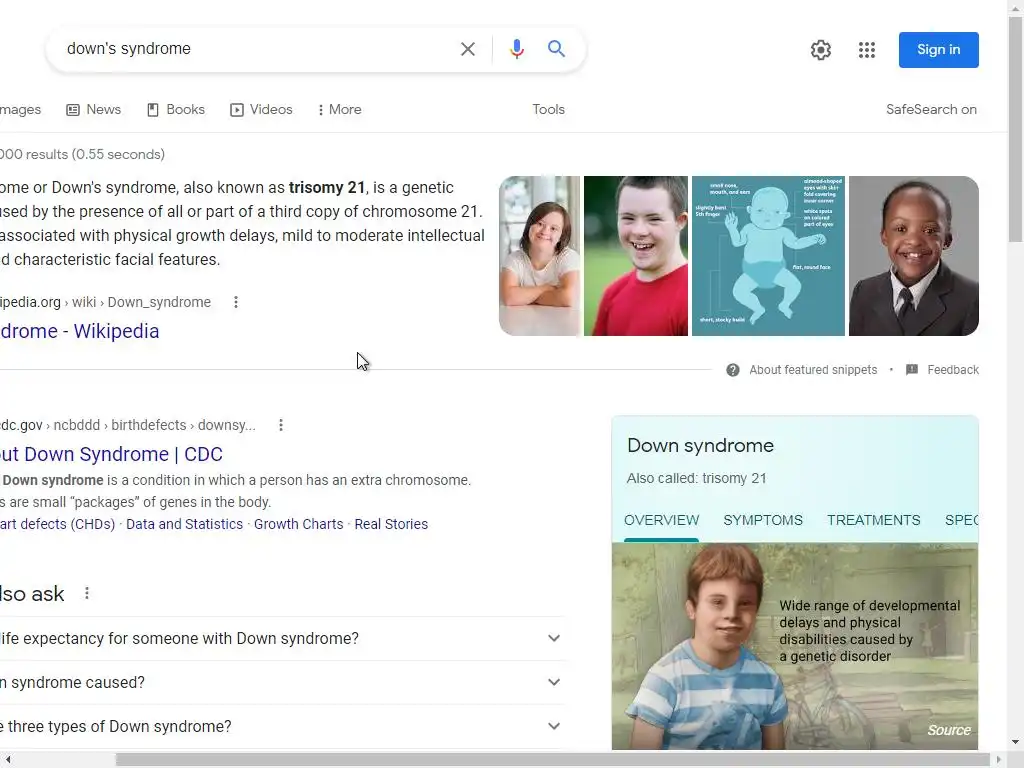Click the knowledge panel illustration Source label
The height and width of the screenshot is (768, 1024).
(949, 730)
